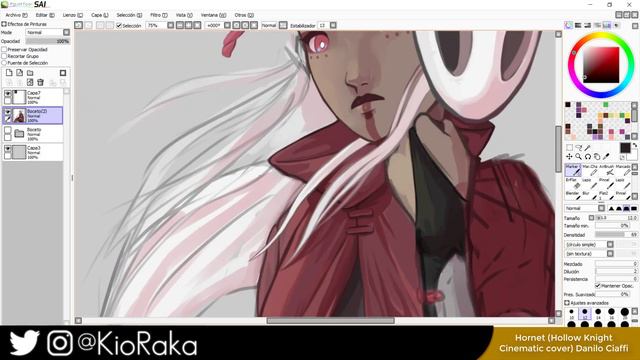This screenshot has height=360, width=640.
Task: Open the zoom percentage 75% dropdown
Action: pyautogui.click(x=171, y=25)
